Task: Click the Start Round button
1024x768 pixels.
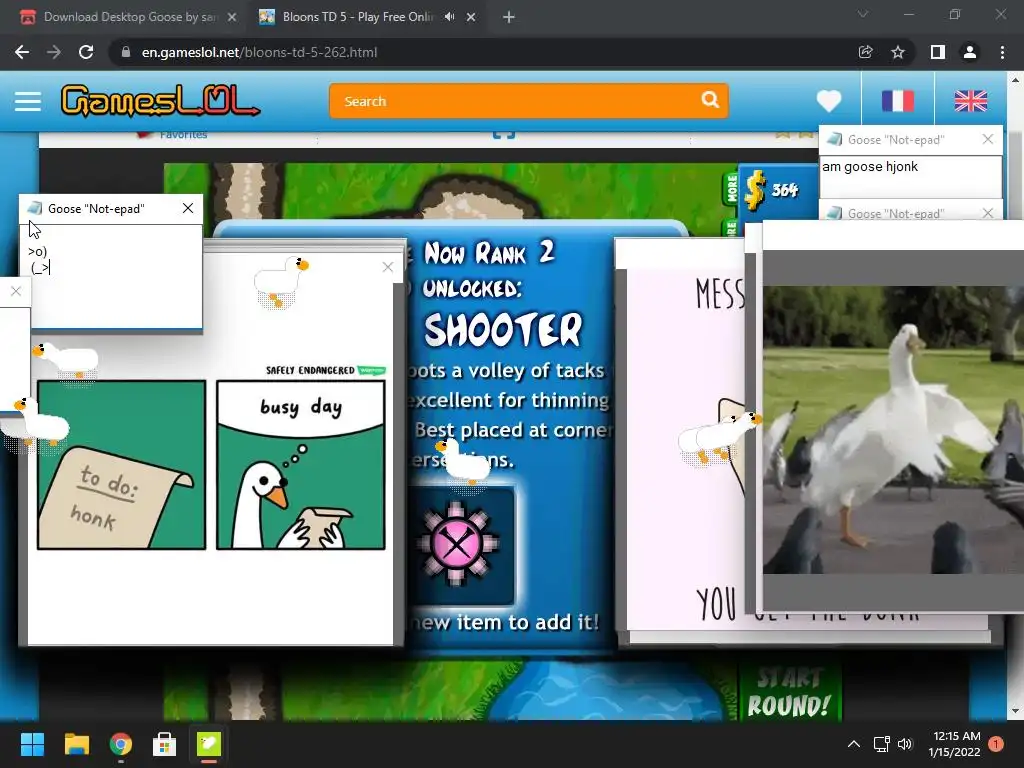Action: (789, 692)
